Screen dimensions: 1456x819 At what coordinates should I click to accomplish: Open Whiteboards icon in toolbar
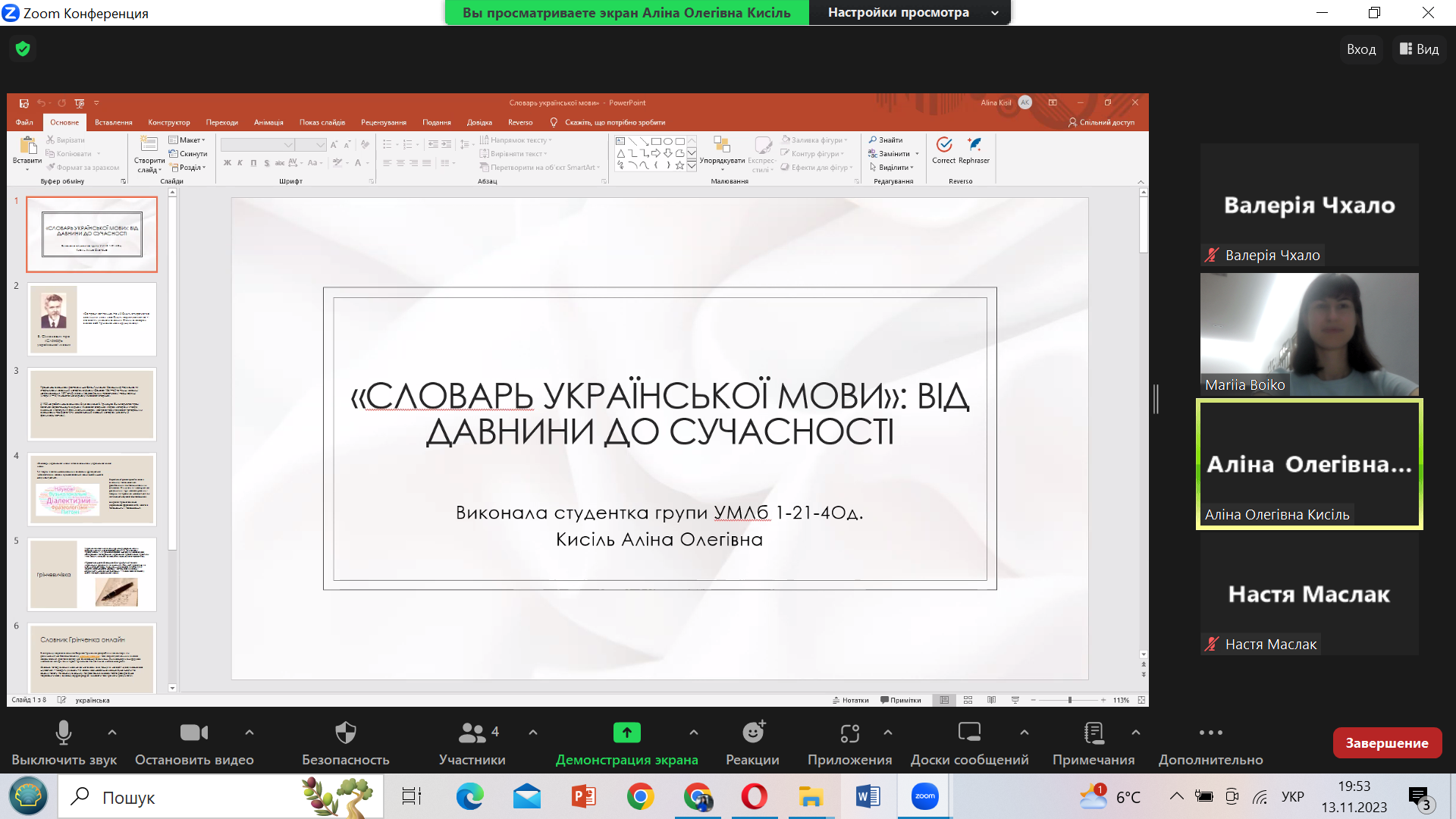969,733
